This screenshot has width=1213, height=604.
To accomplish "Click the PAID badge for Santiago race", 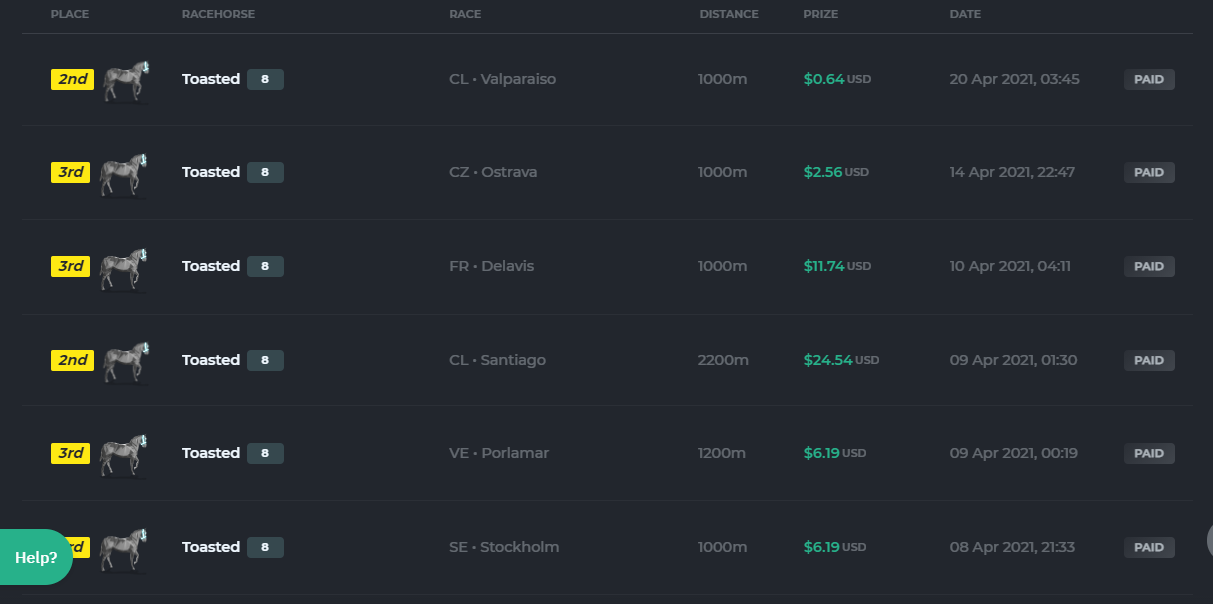I will pyautogui.click(x=1149, y=360).
